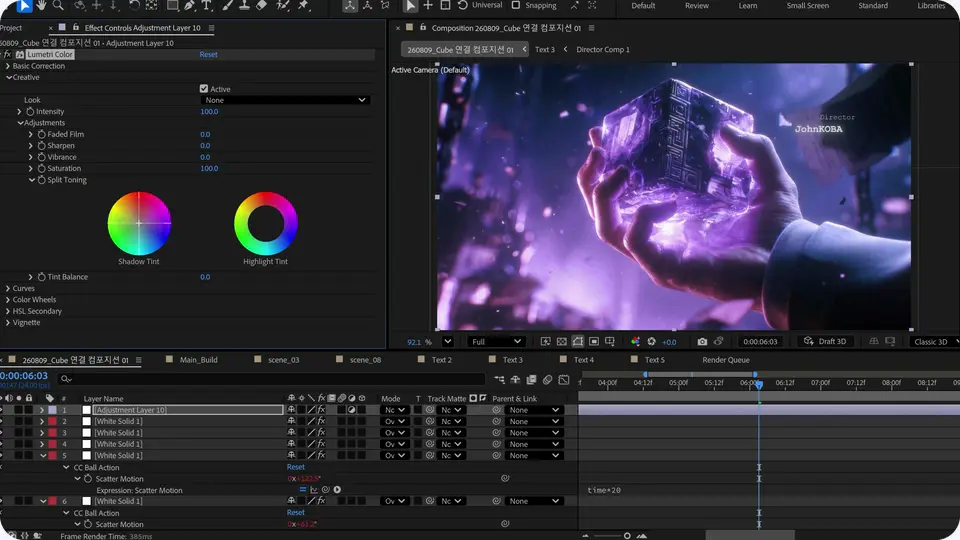This screenshot has width=960, height=540.
Task: Click motion blur enable icon in timeline
Action: pos(547,380)
